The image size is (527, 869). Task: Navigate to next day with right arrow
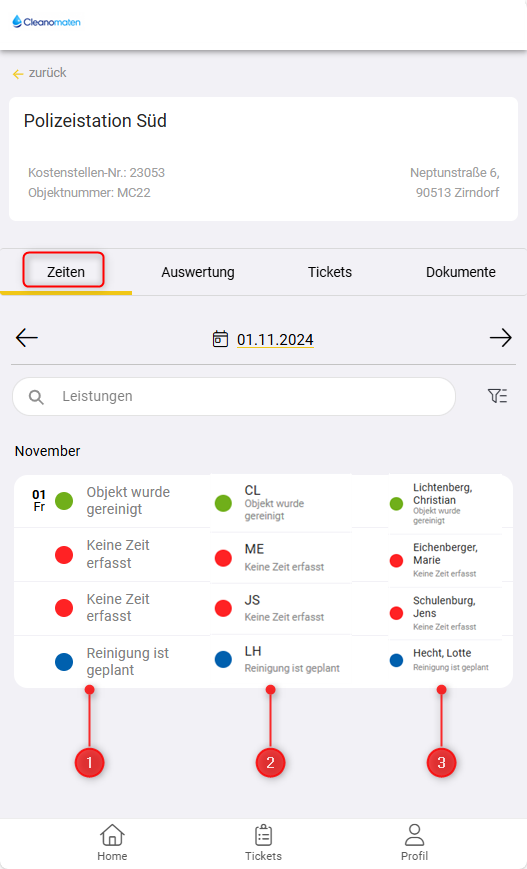coord(500,338)
